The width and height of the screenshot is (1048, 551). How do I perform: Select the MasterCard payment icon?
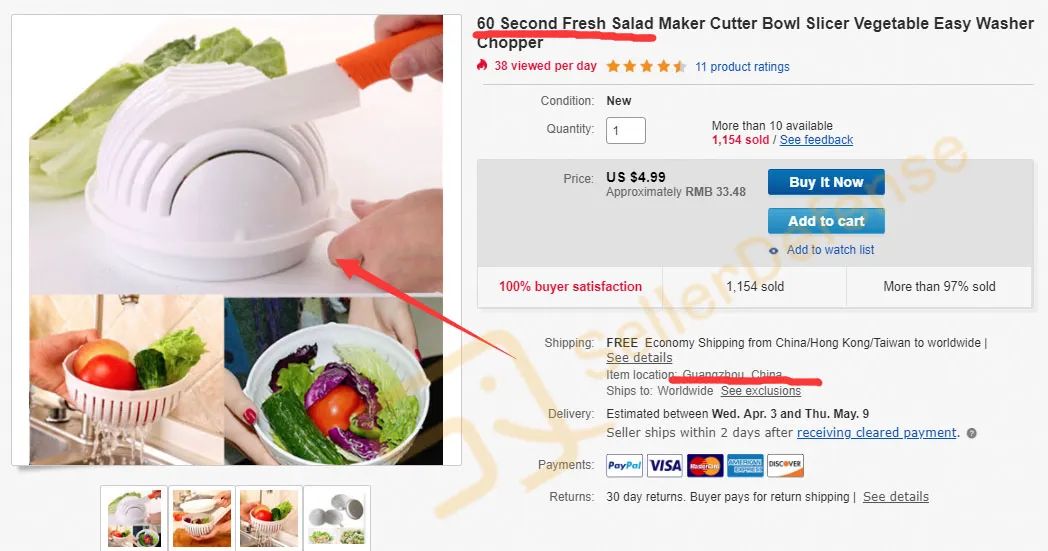coord(705,465)
